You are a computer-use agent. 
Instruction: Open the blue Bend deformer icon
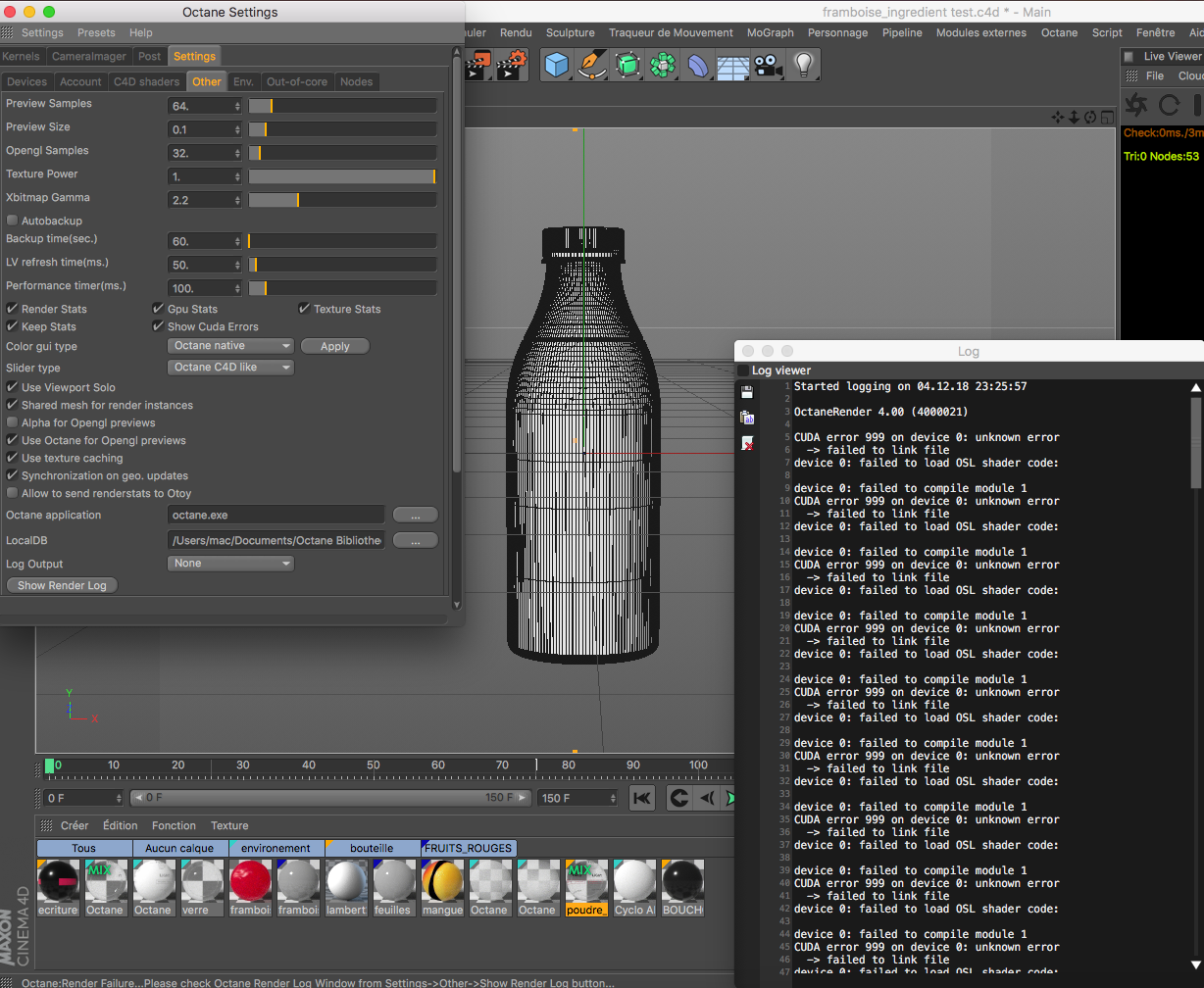[x=698, y=65]
